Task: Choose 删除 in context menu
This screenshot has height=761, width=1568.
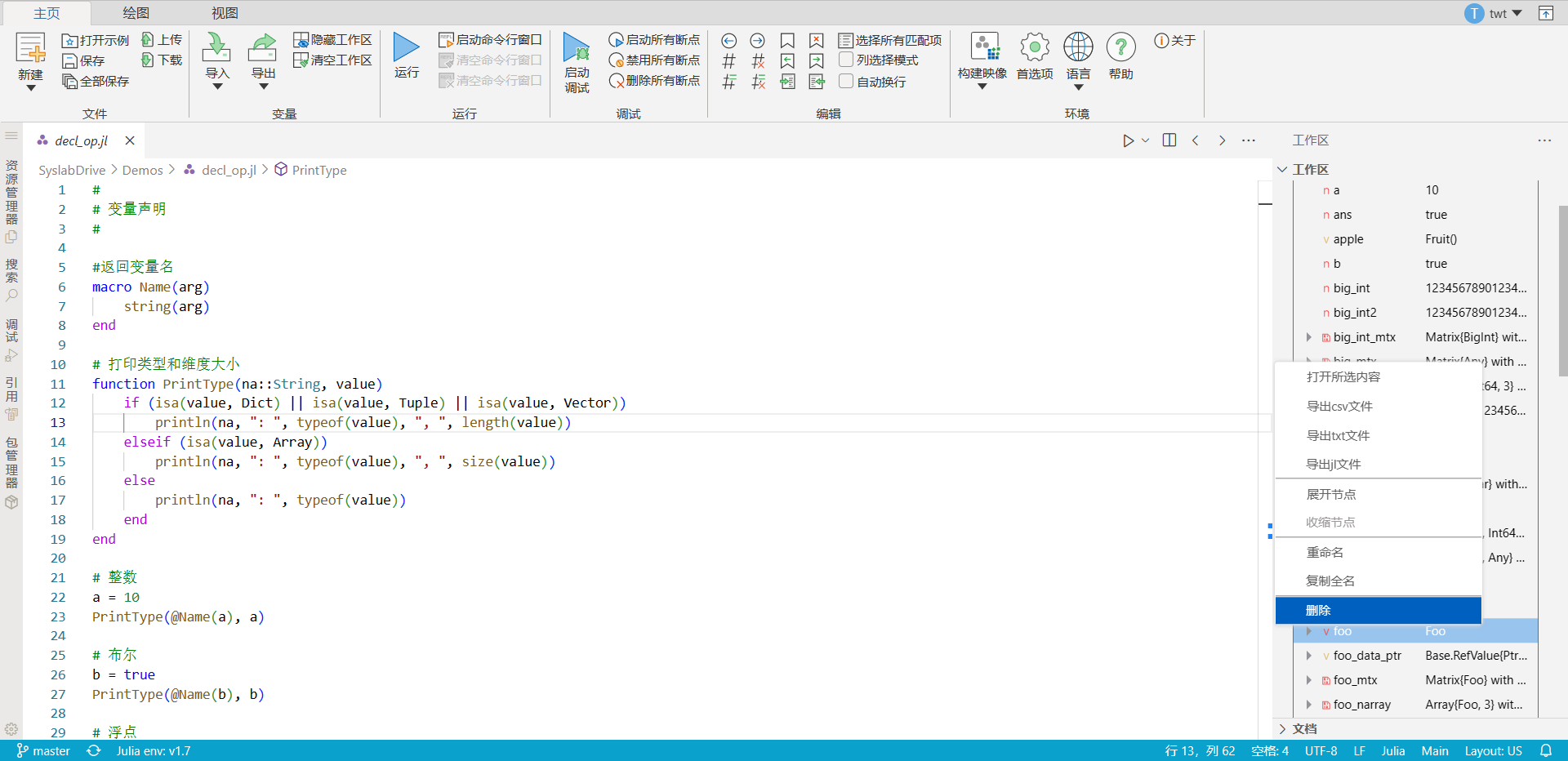Action: coord(1379,610)
